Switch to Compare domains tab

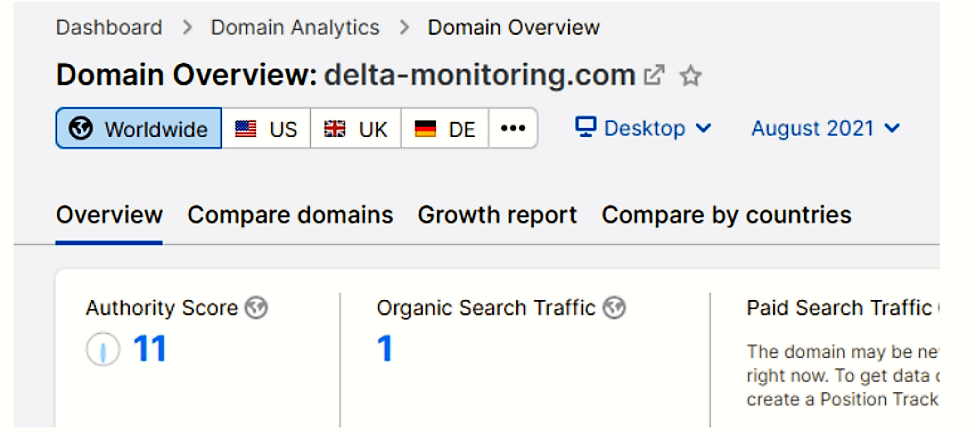[x=290, y=215]
